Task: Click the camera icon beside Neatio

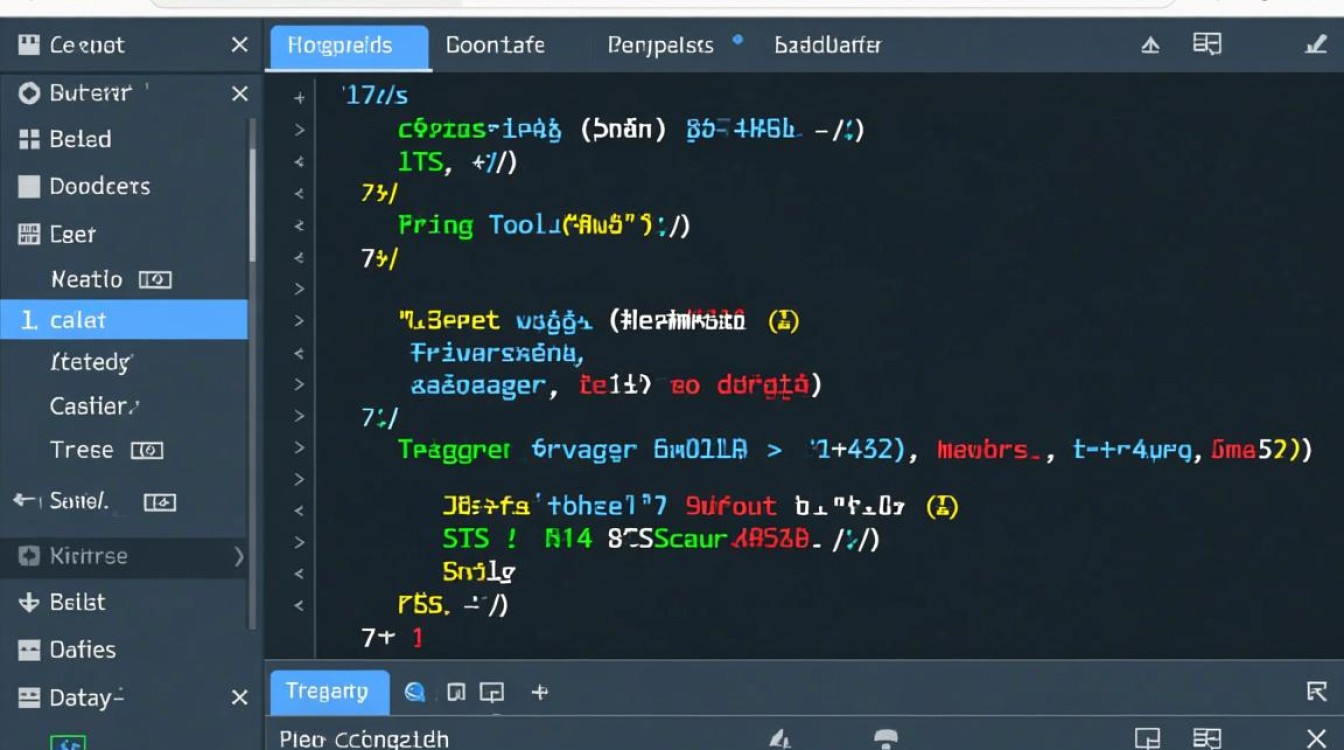Action: click(156, 280)
